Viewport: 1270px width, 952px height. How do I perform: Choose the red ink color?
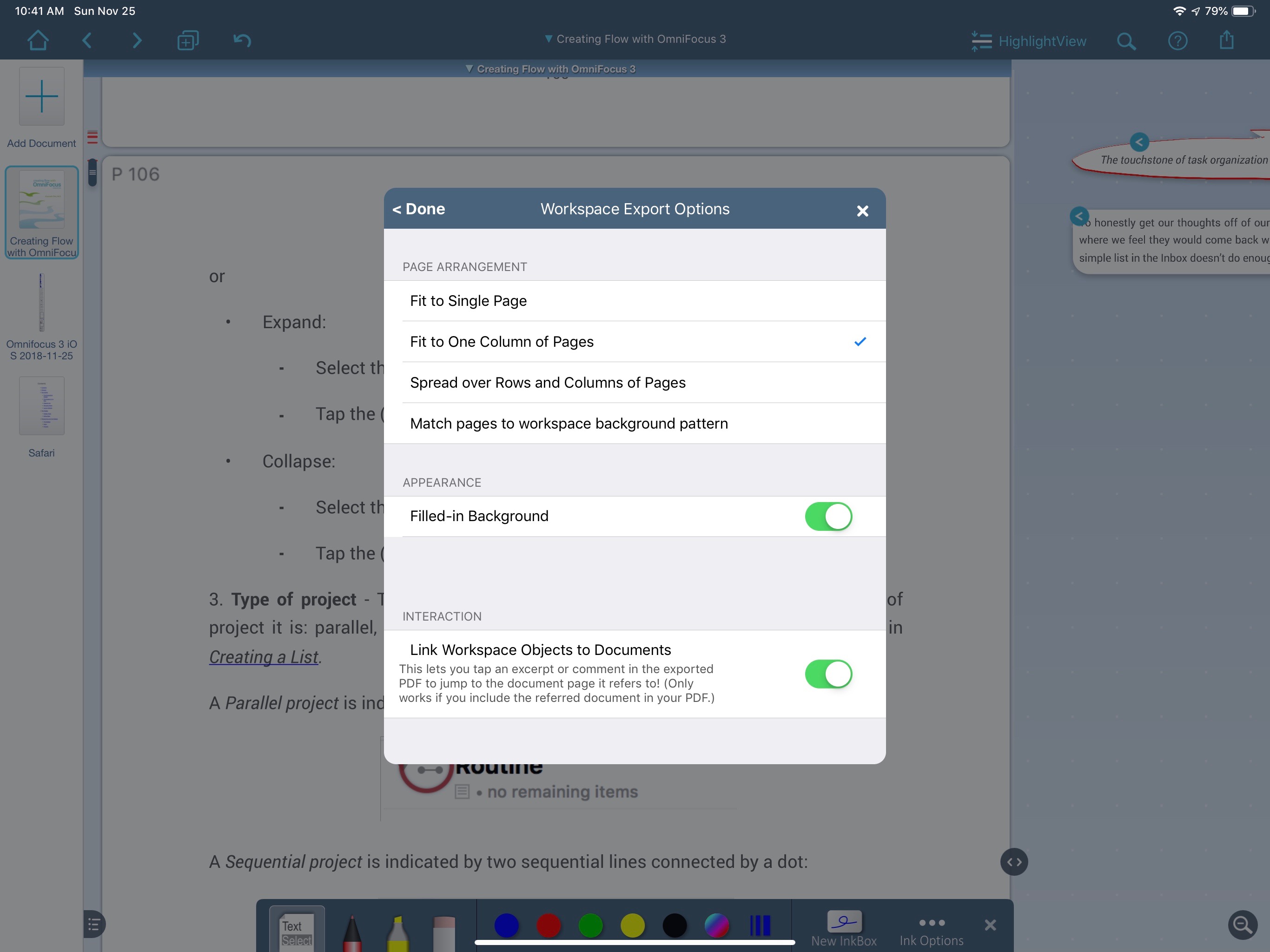coord(549,925)
